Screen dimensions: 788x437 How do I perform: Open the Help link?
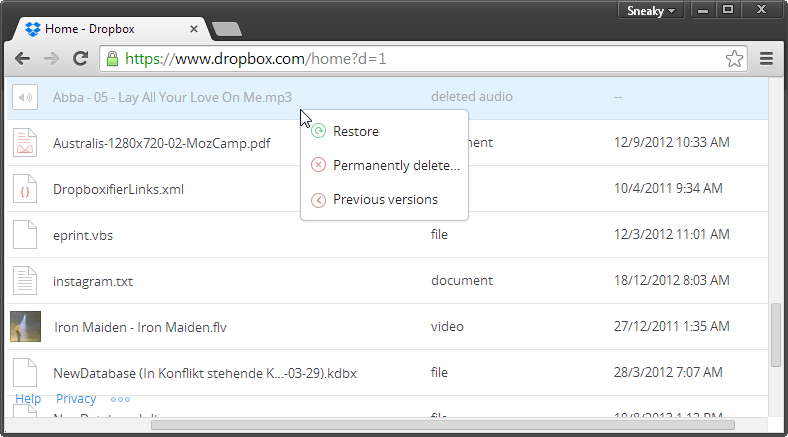pyautogui.click(x=28, y=399)
